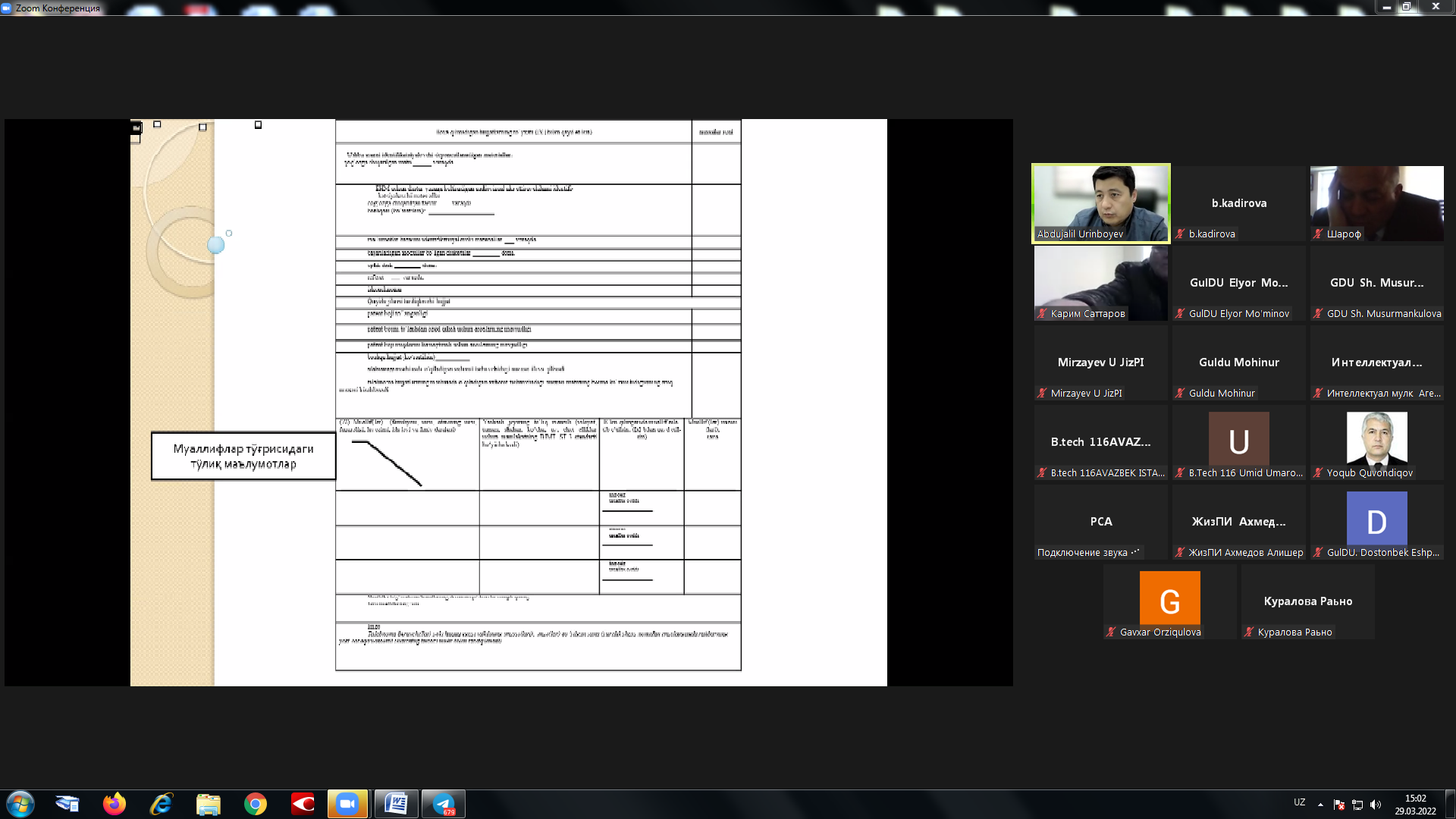Open Google Chrome from the taskbar

pyautogui.click(x=256, y=804)
